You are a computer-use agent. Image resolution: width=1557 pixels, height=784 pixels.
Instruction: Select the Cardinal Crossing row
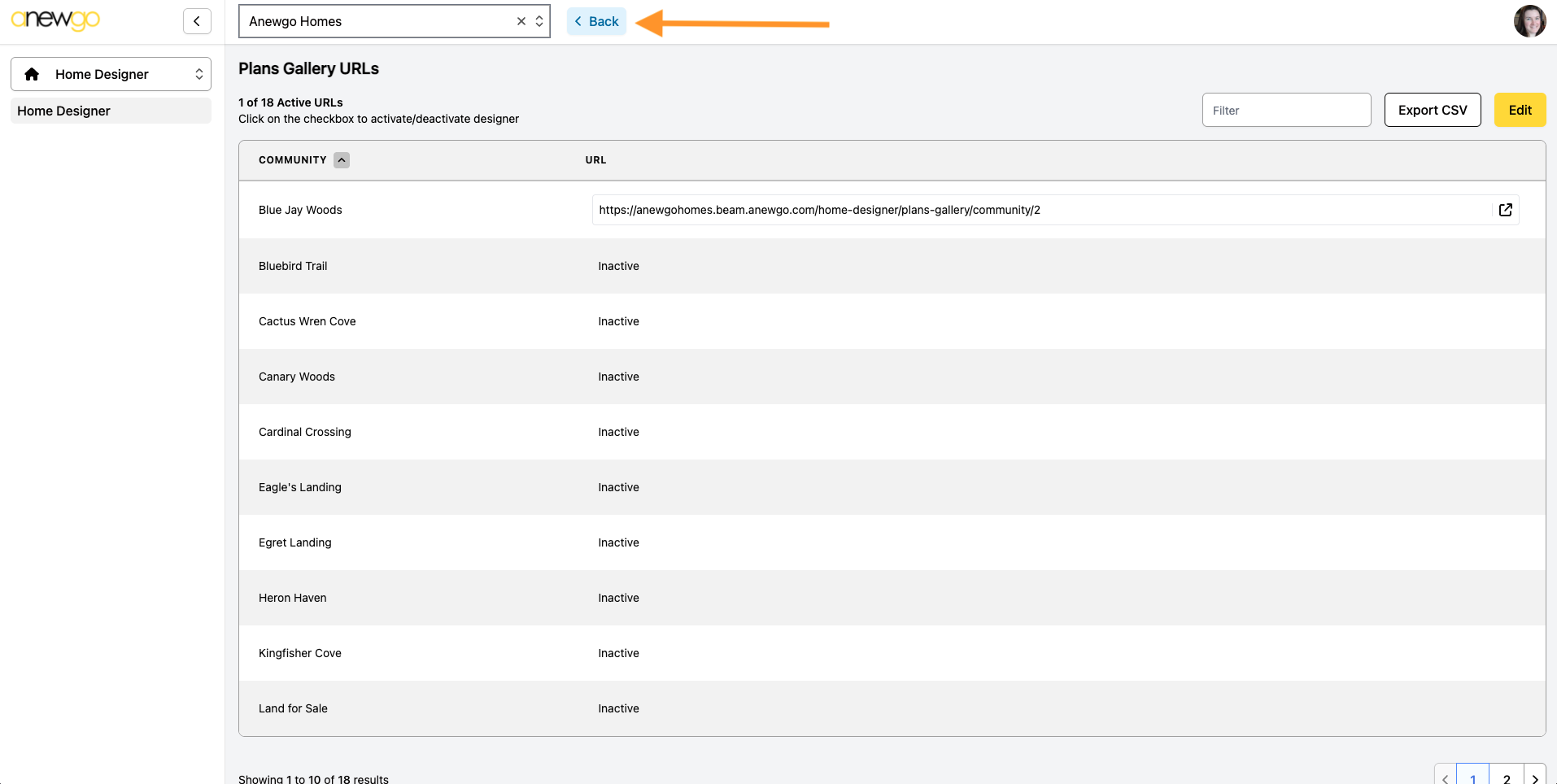tap(892, 432)
